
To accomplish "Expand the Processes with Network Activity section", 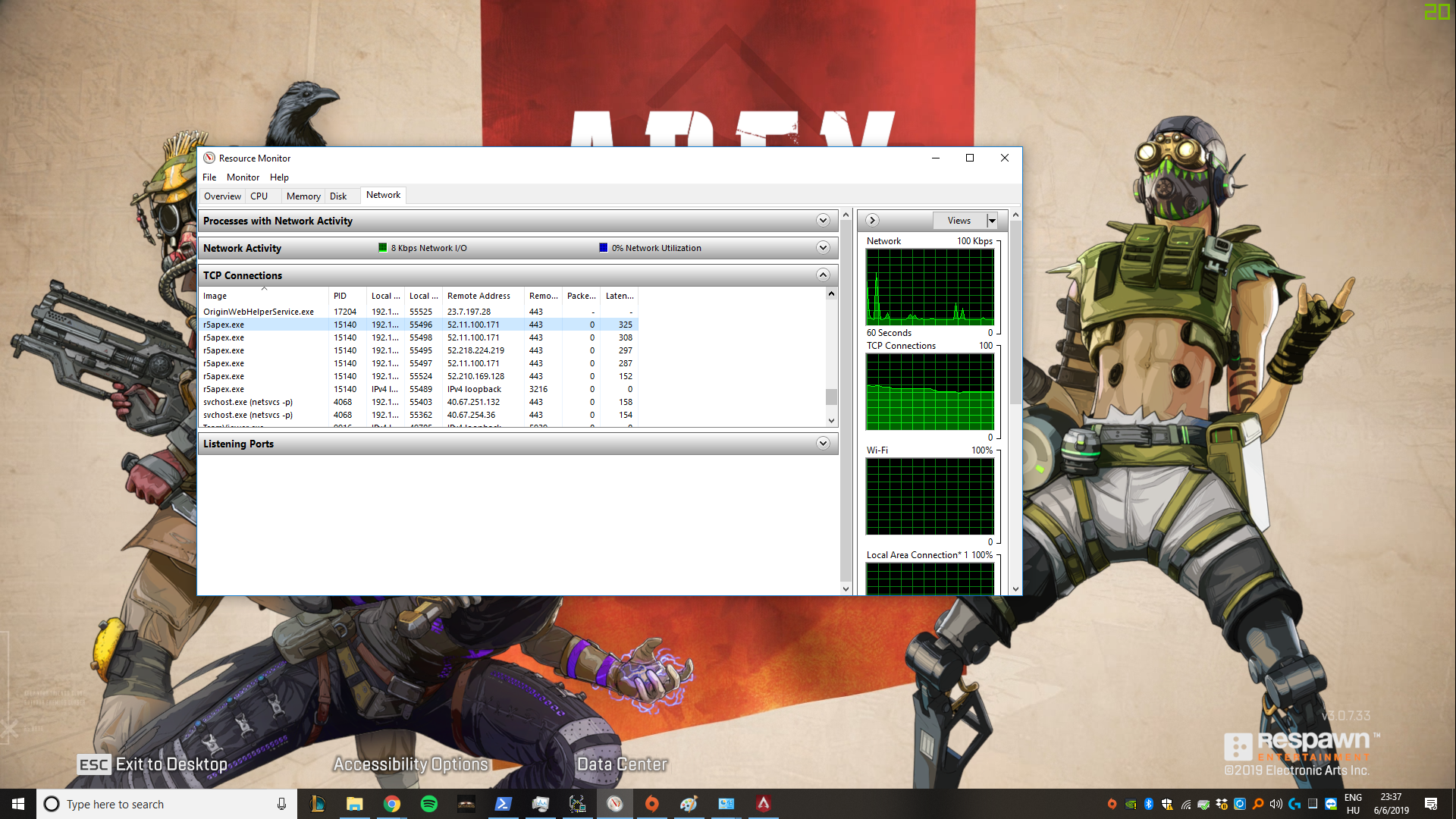I will pyautogui.click(x=823, y=221).
